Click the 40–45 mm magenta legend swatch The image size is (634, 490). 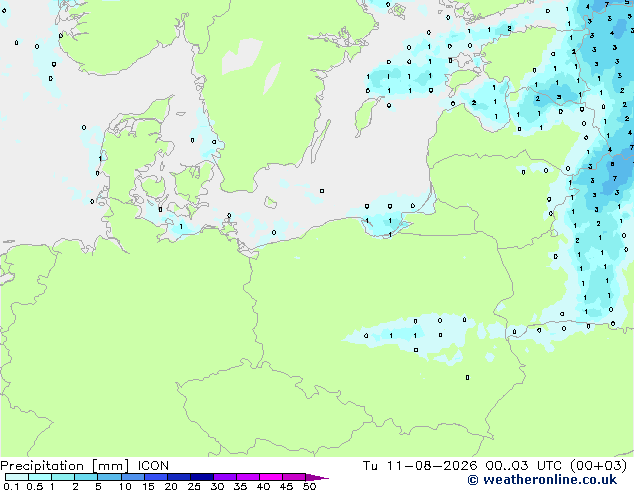tap(271, 477)
